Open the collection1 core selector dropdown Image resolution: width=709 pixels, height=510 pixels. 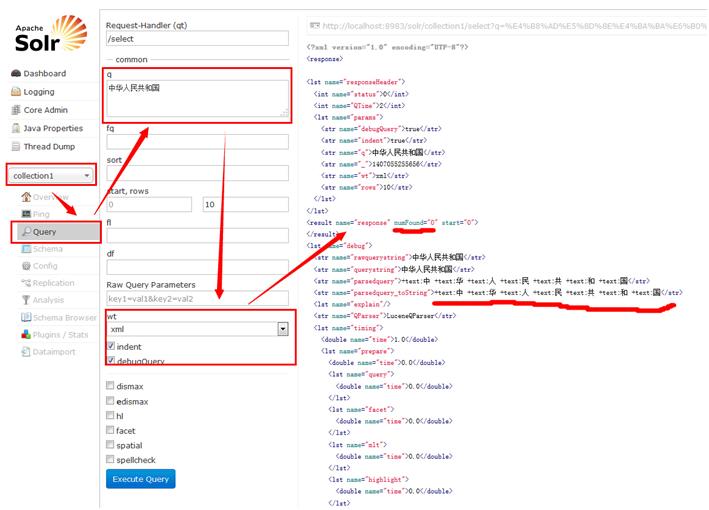tap(51, 175)
